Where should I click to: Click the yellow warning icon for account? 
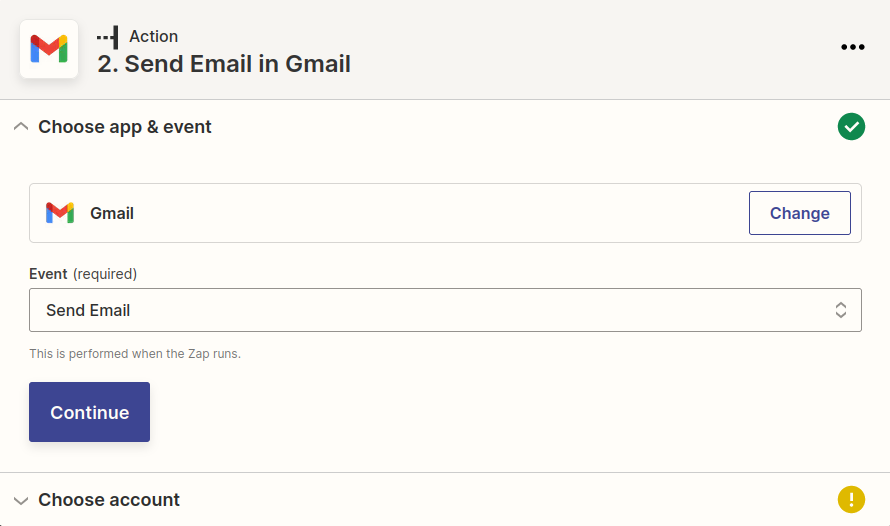pyautogui.click(x=851, y=499)
